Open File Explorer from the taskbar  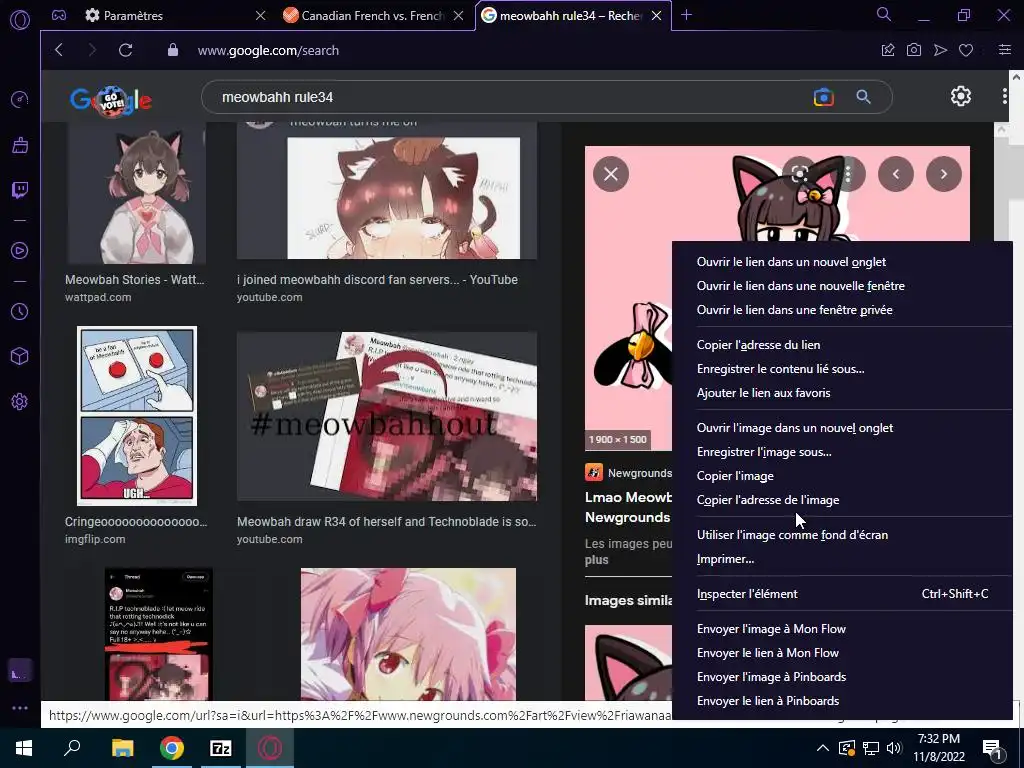point(122,748)
